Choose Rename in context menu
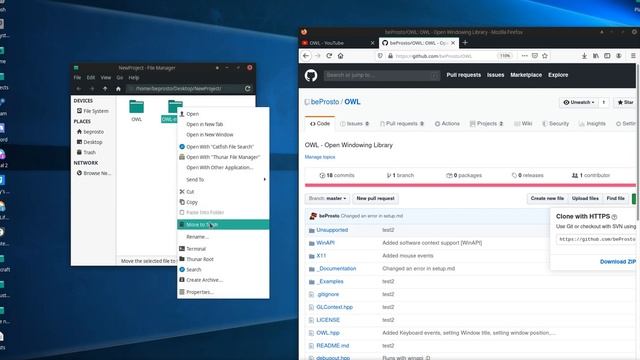The image size is (640, 360). point(223,237)
